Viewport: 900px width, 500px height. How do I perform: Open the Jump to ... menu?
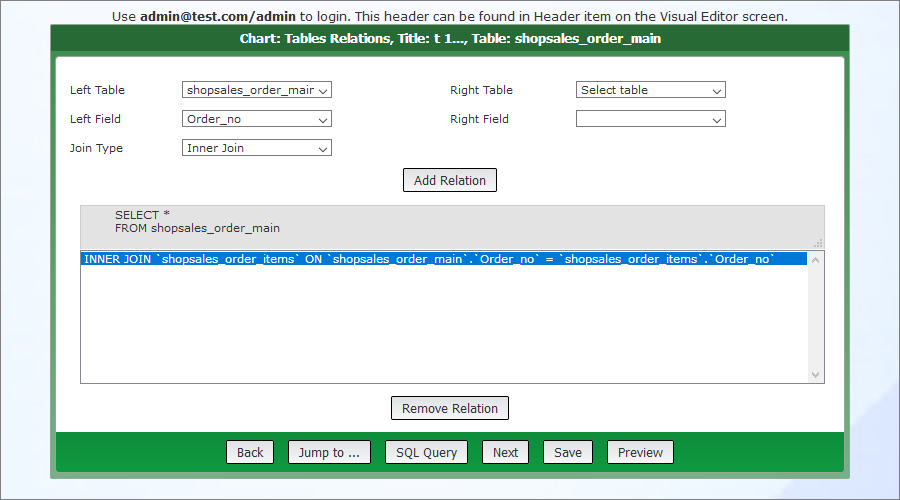click(x=329, y=452)
